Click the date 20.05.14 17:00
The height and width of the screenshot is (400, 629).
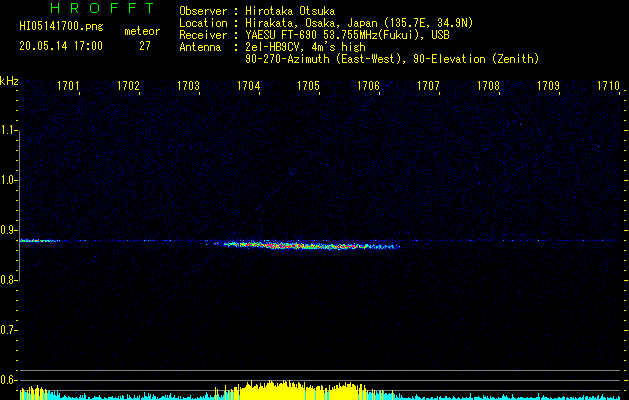[61, 46]
